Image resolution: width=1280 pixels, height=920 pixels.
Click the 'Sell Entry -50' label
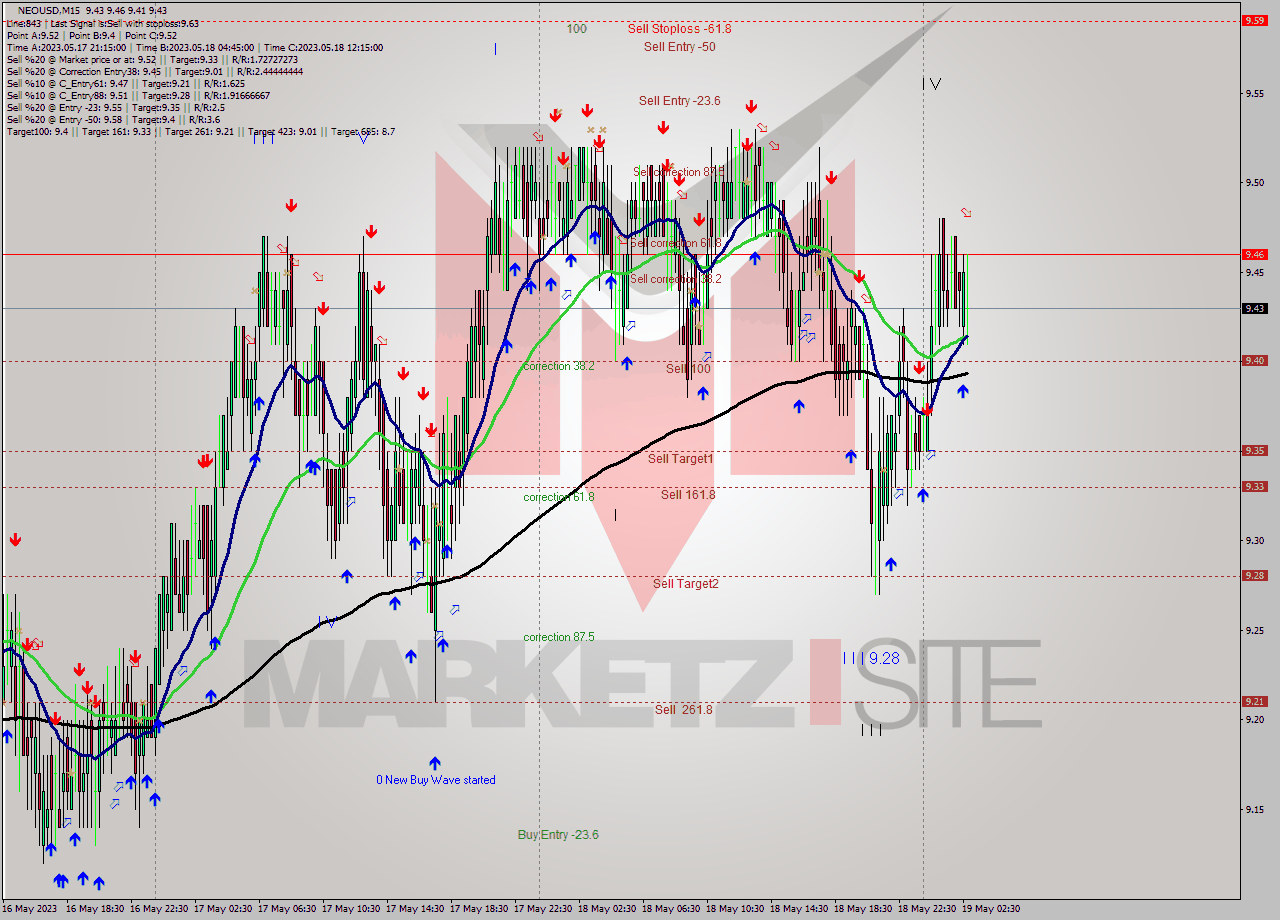coord(679,47)
